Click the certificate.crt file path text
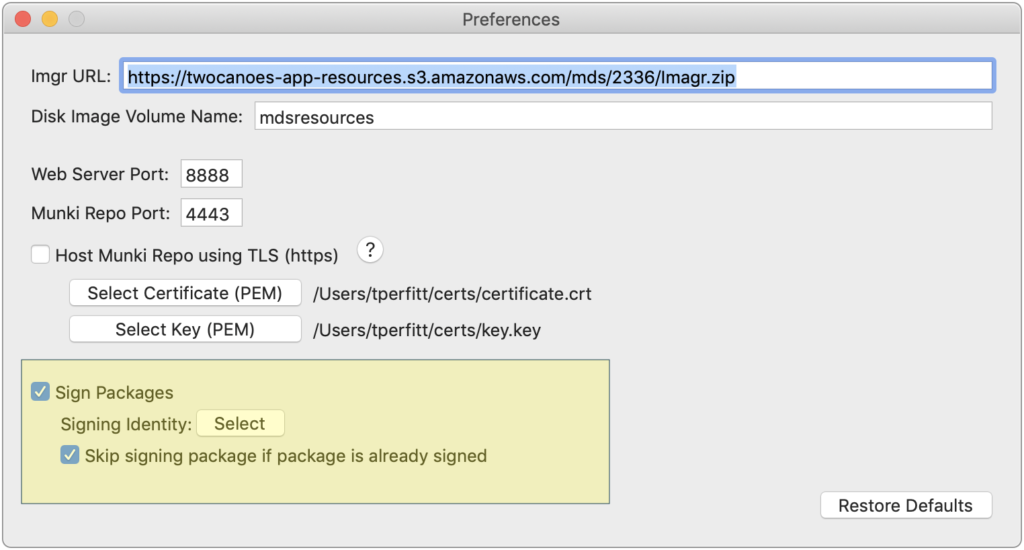Viewport: 1024px width, 550px height. [452, 294]
